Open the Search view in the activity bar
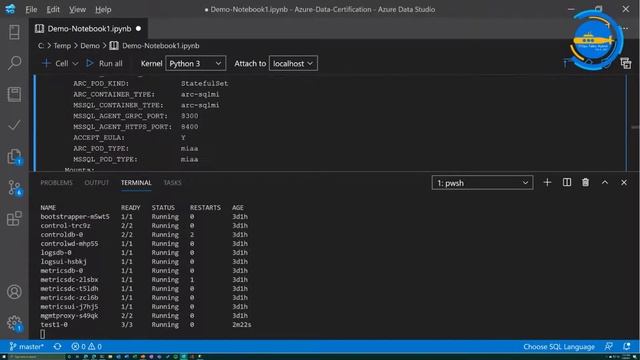Screen dimensions: 640x360 click(x=14, y=63)
